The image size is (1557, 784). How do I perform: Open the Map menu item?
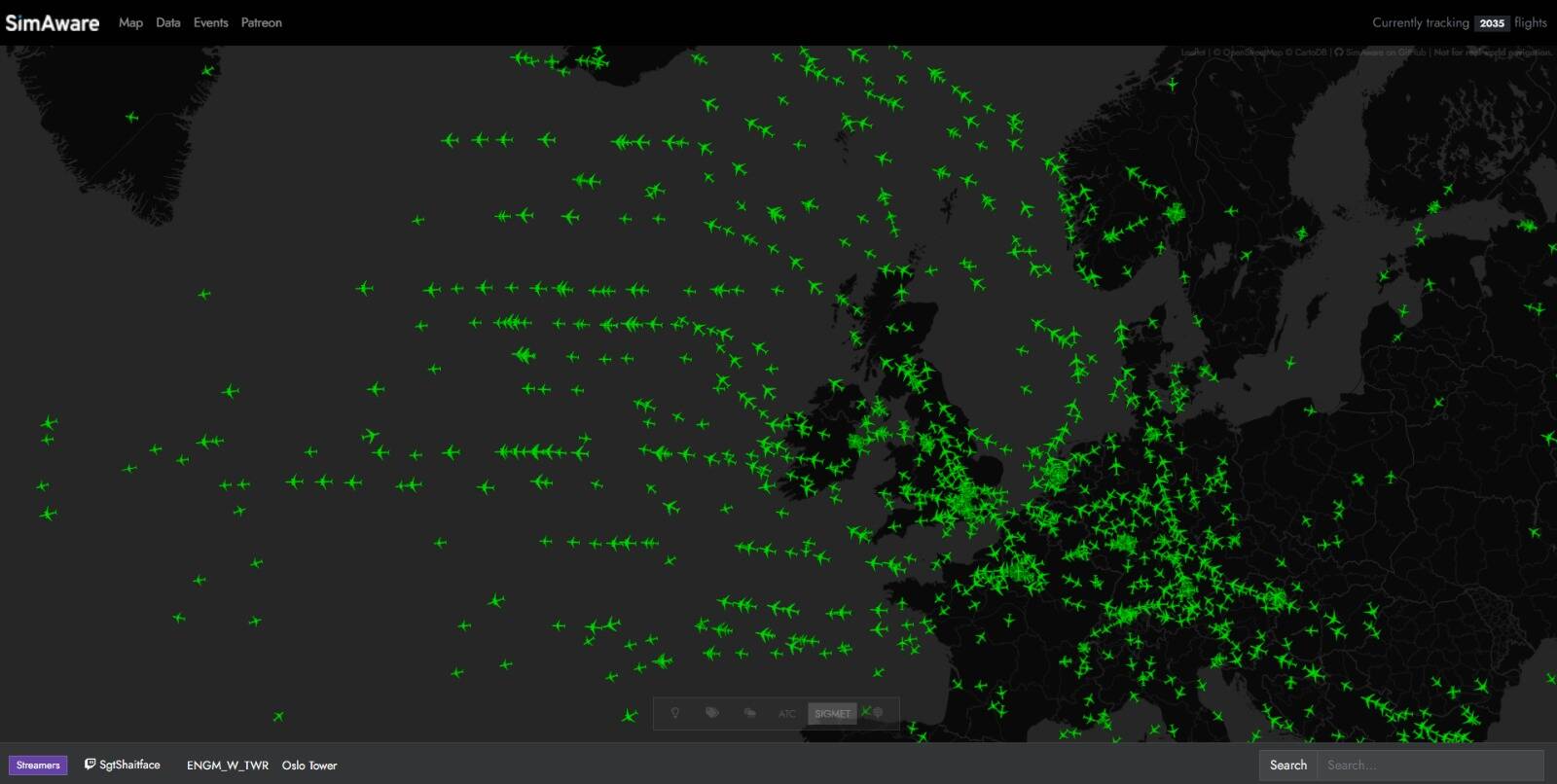[x=130, y=22]
